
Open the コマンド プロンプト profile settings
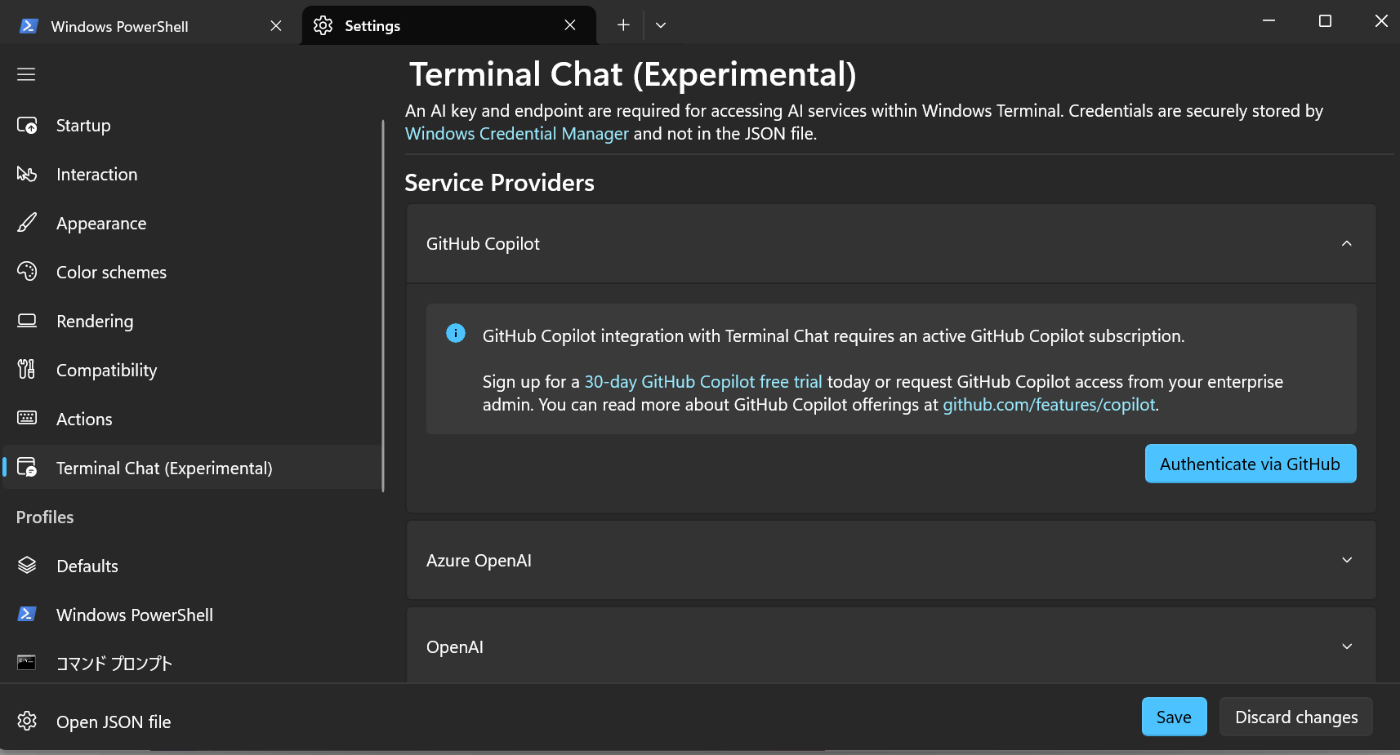[x=192, y=663]
